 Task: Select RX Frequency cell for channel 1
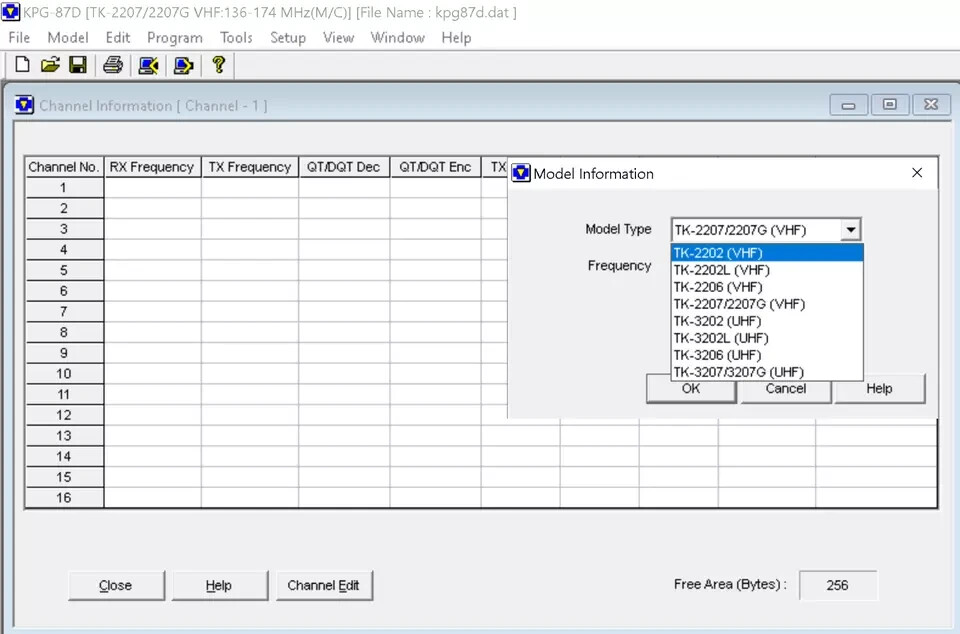tap(152, 188)
